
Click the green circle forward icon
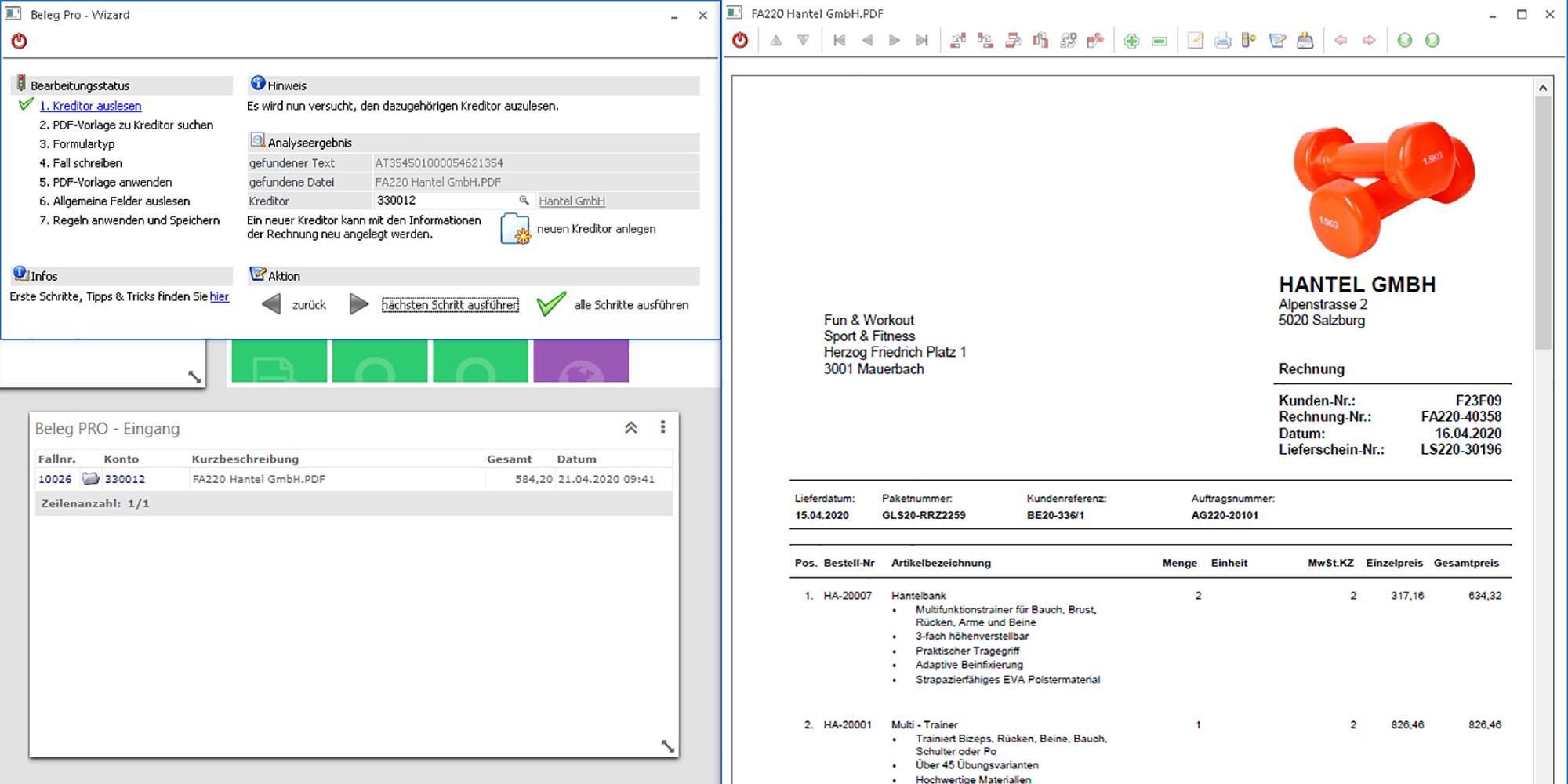click(x=1432, y=40)
